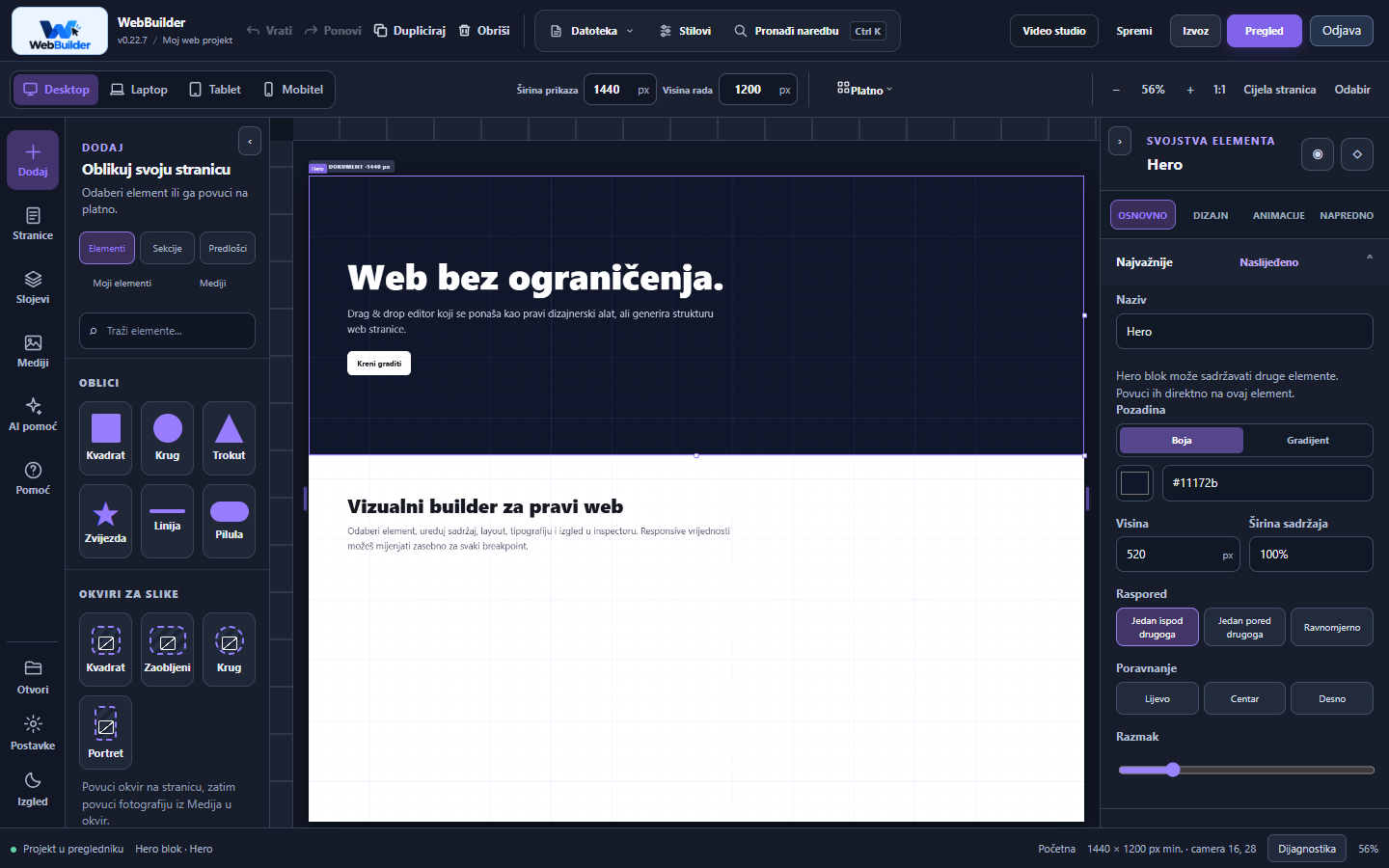Add the Krug image frame
This screenshot has height=868, width=1389.
229,649
